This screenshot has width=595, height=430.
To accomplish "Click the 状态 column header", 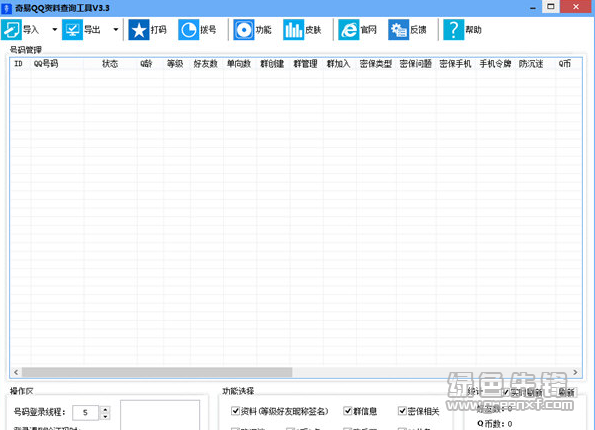I will pos(110,64).
